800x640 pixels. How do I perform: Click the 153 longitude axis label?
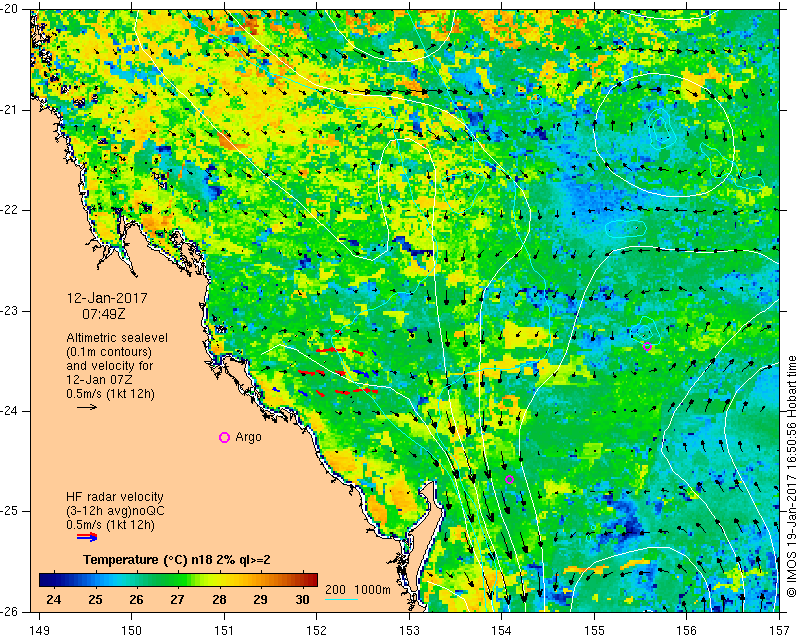tap(409, 631)
